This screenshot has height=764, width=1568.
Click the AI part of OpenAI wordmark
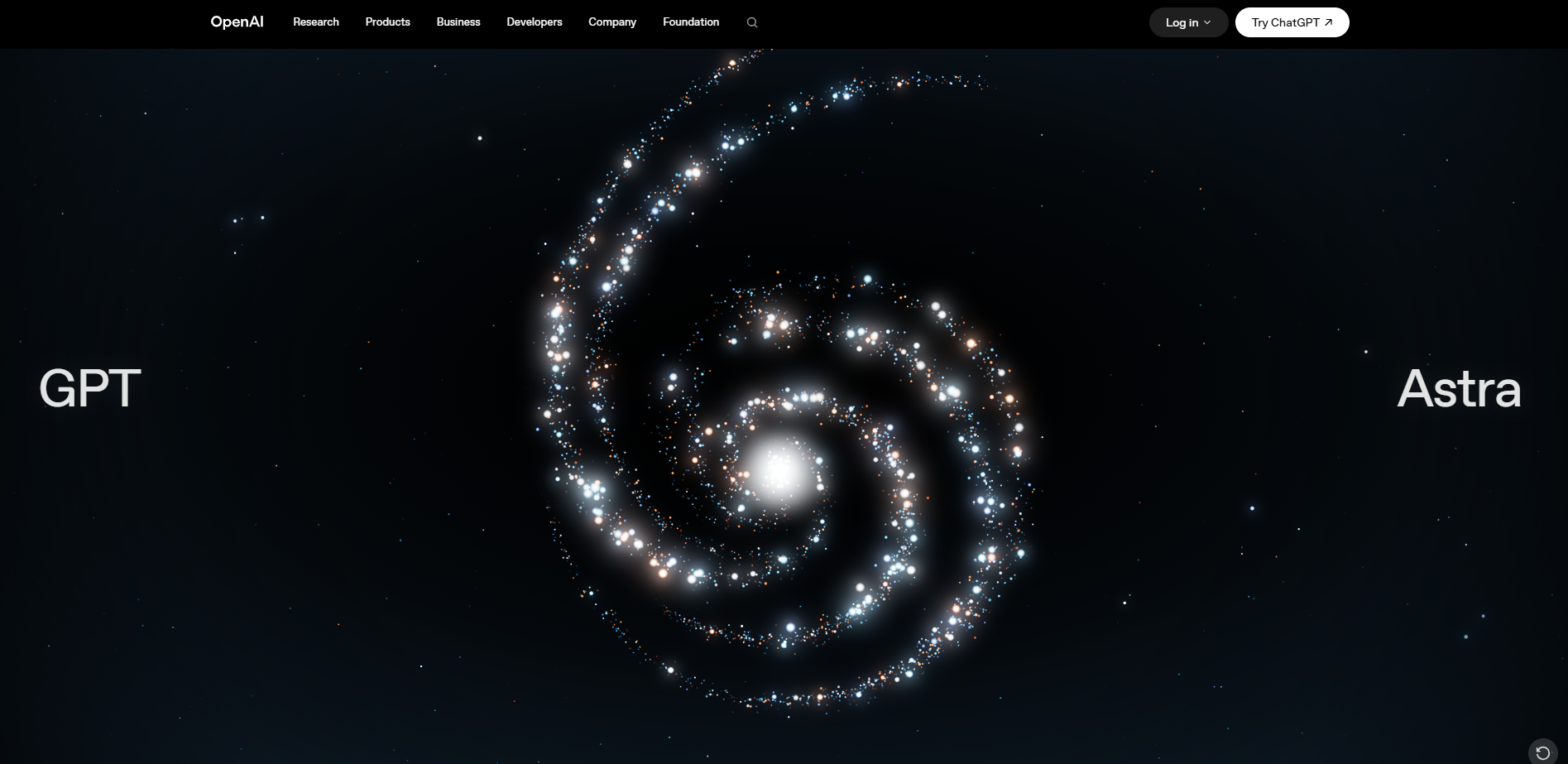pyautogui.click(x=254, y=22)
